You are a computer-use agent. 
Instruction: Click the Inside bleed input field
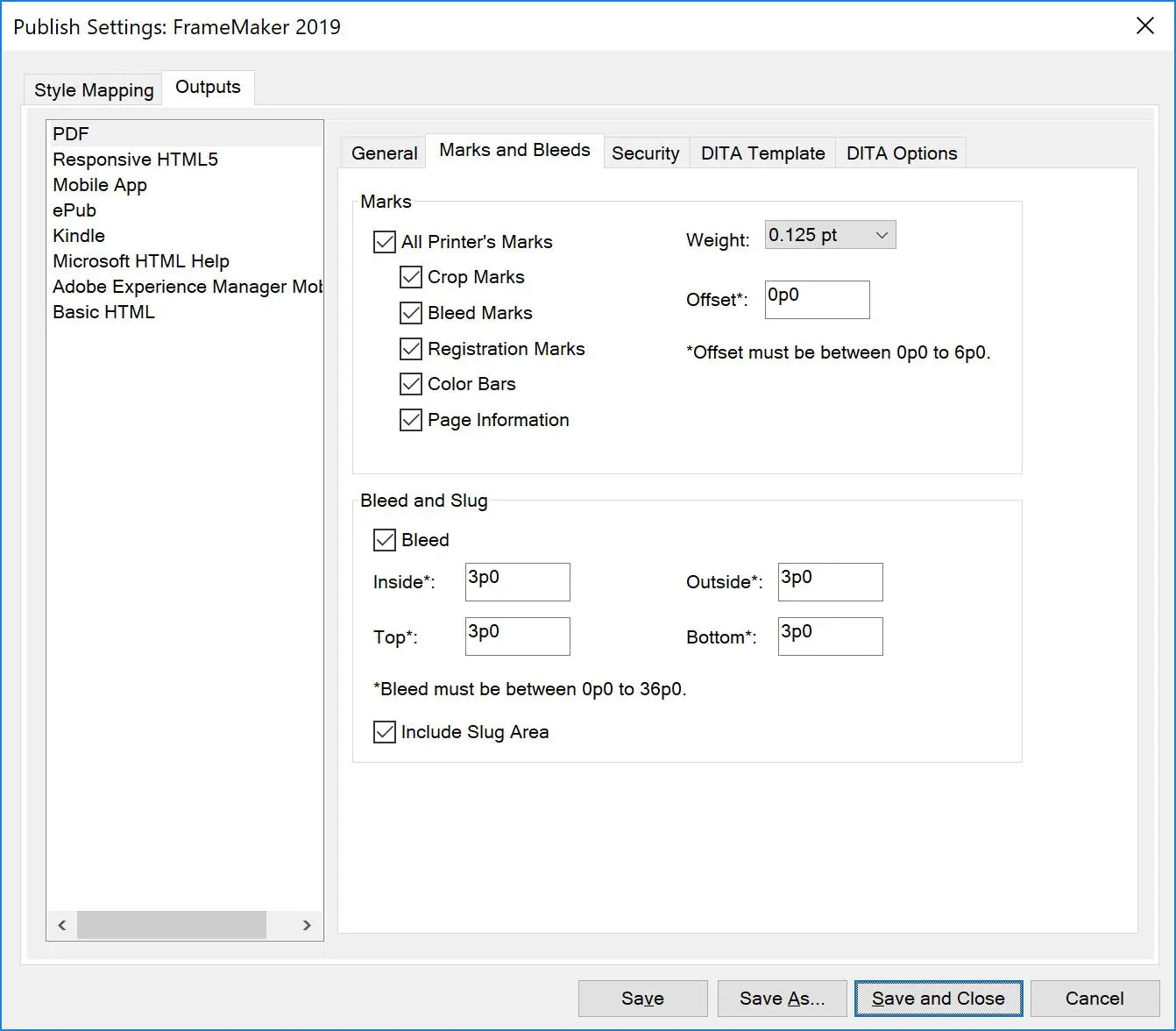pos(517,582)
